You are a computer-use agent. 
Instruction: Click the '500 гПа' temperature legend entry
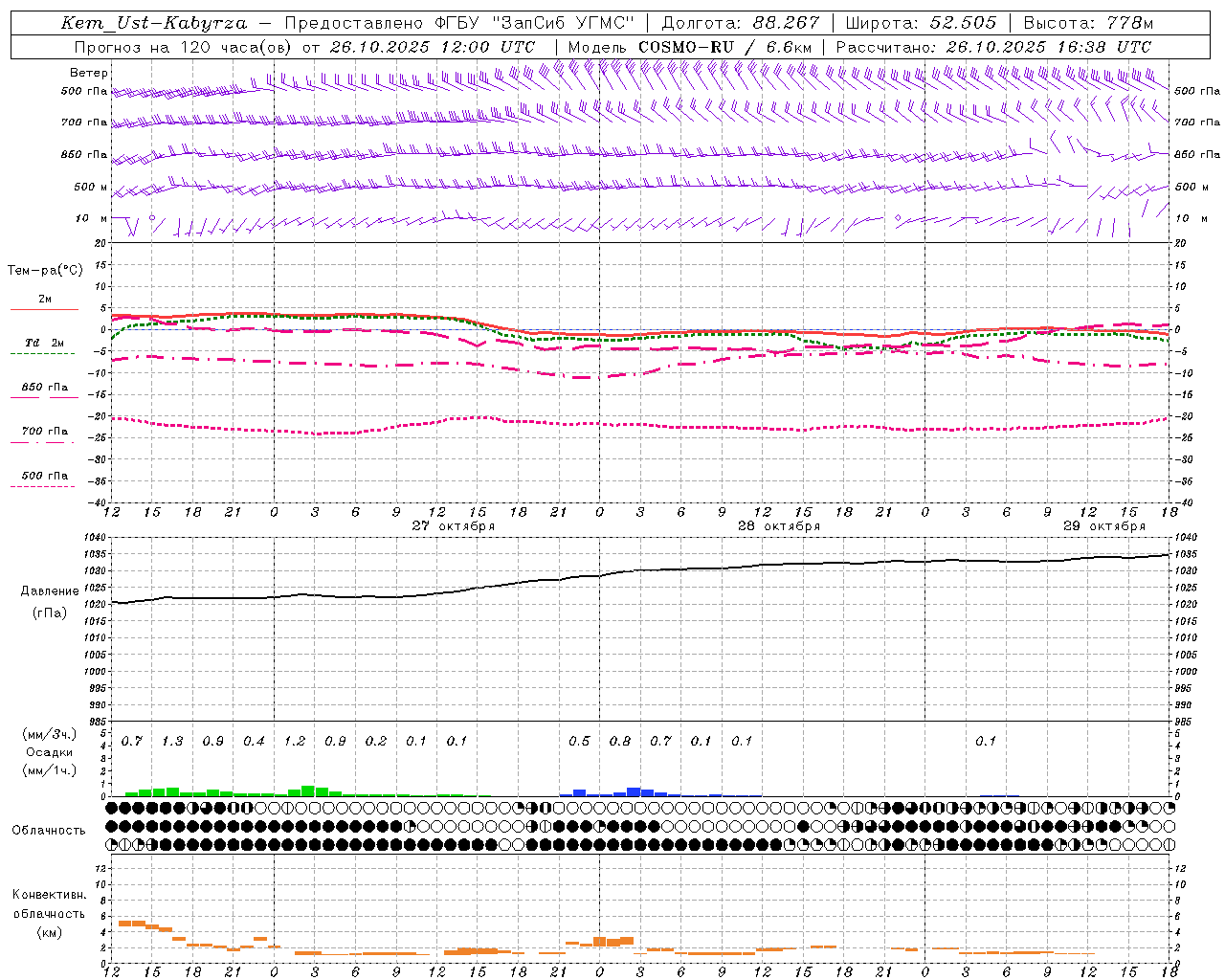point(45,476)
